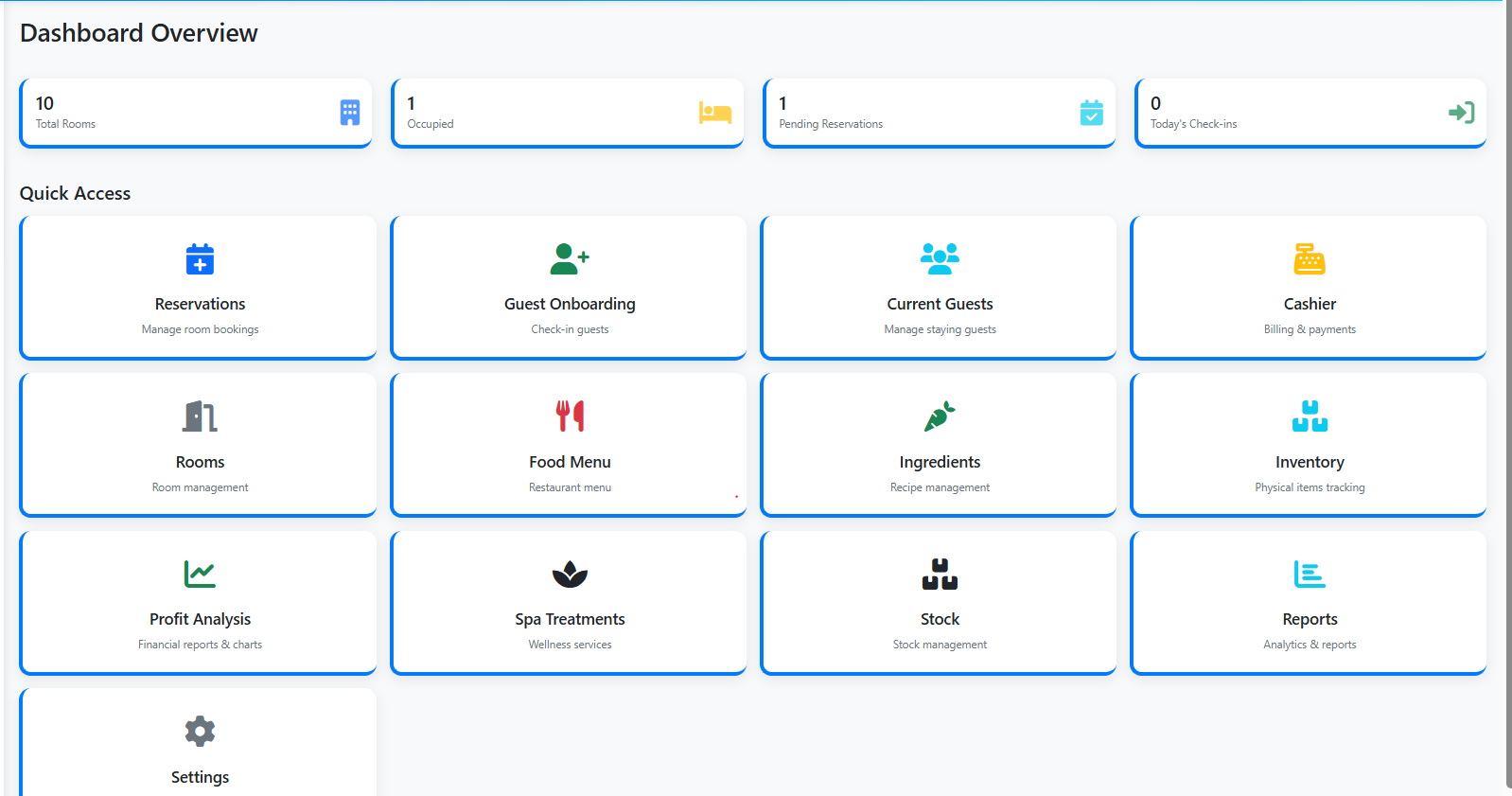Click the Today's Check-ins arrow icon

pos(1461,113)
